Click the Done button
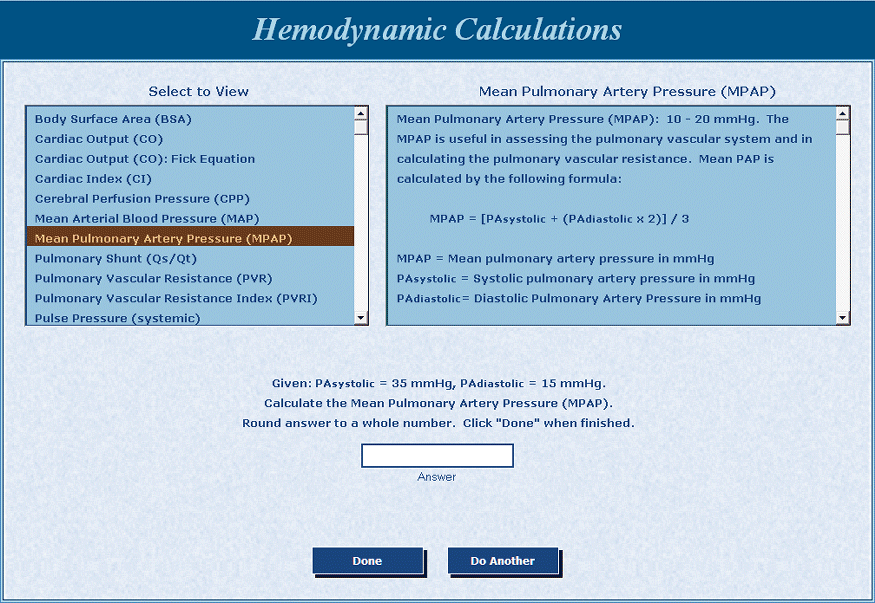 [367, 561]
